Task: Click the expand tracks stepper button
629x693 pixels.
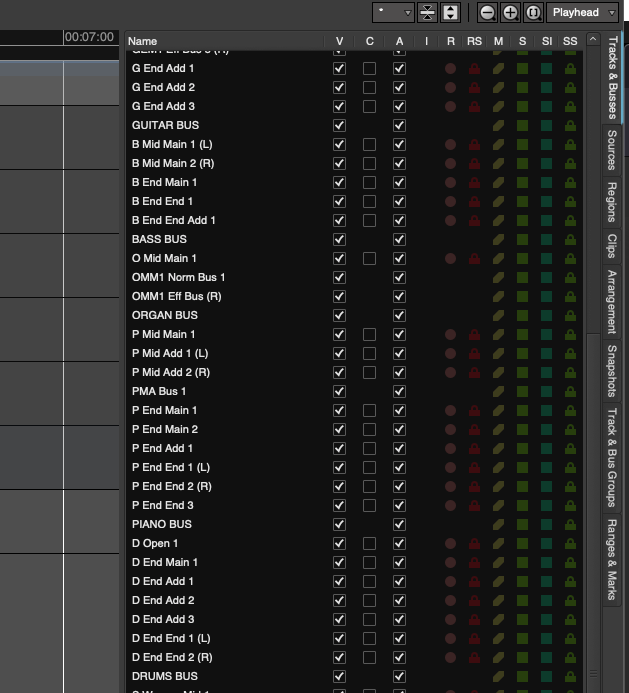Action: pyautogui.click(x=450, y=12)
